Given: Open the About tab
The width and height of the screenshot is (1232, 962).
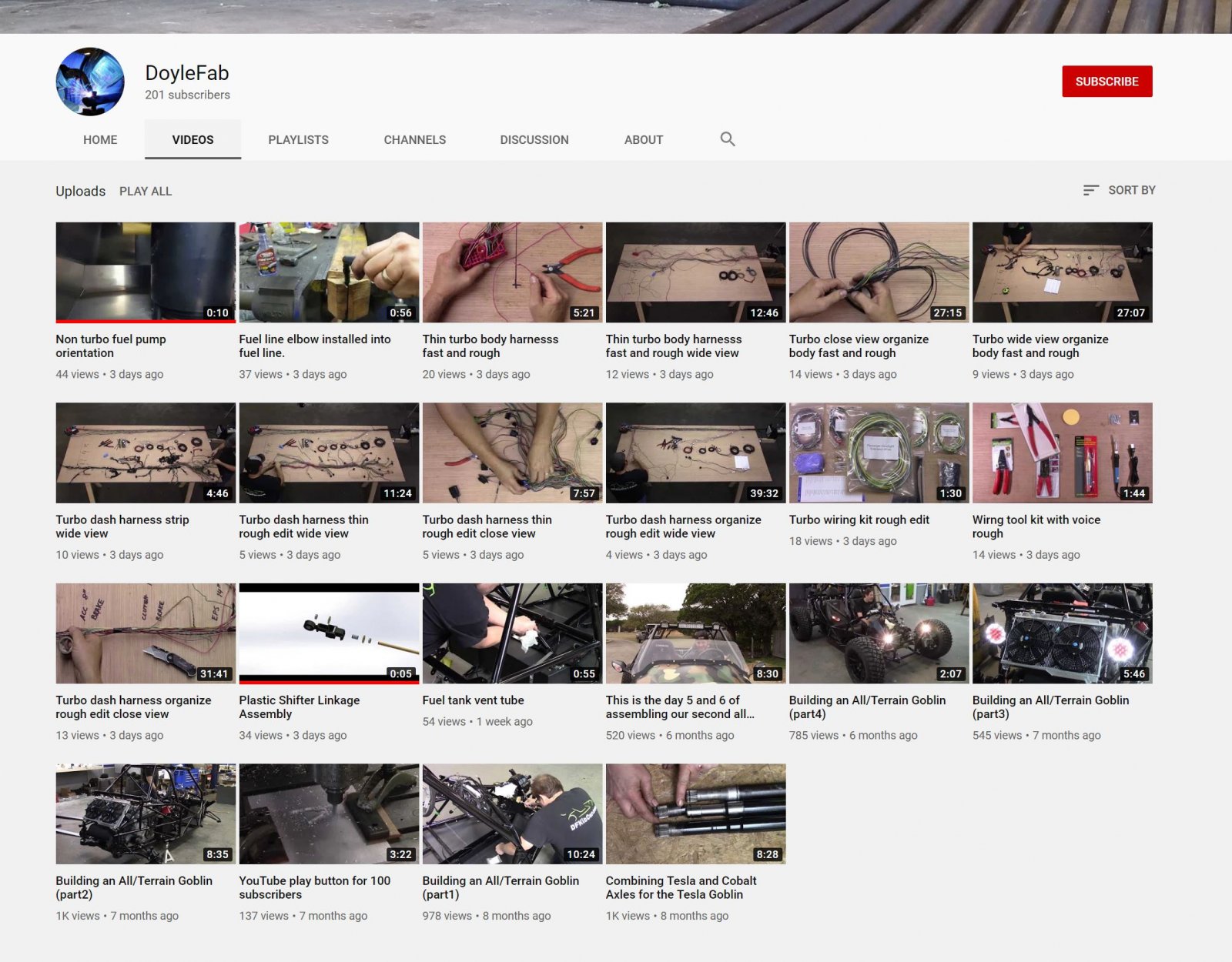Looking at the screenshot, I should coord(644,139).
